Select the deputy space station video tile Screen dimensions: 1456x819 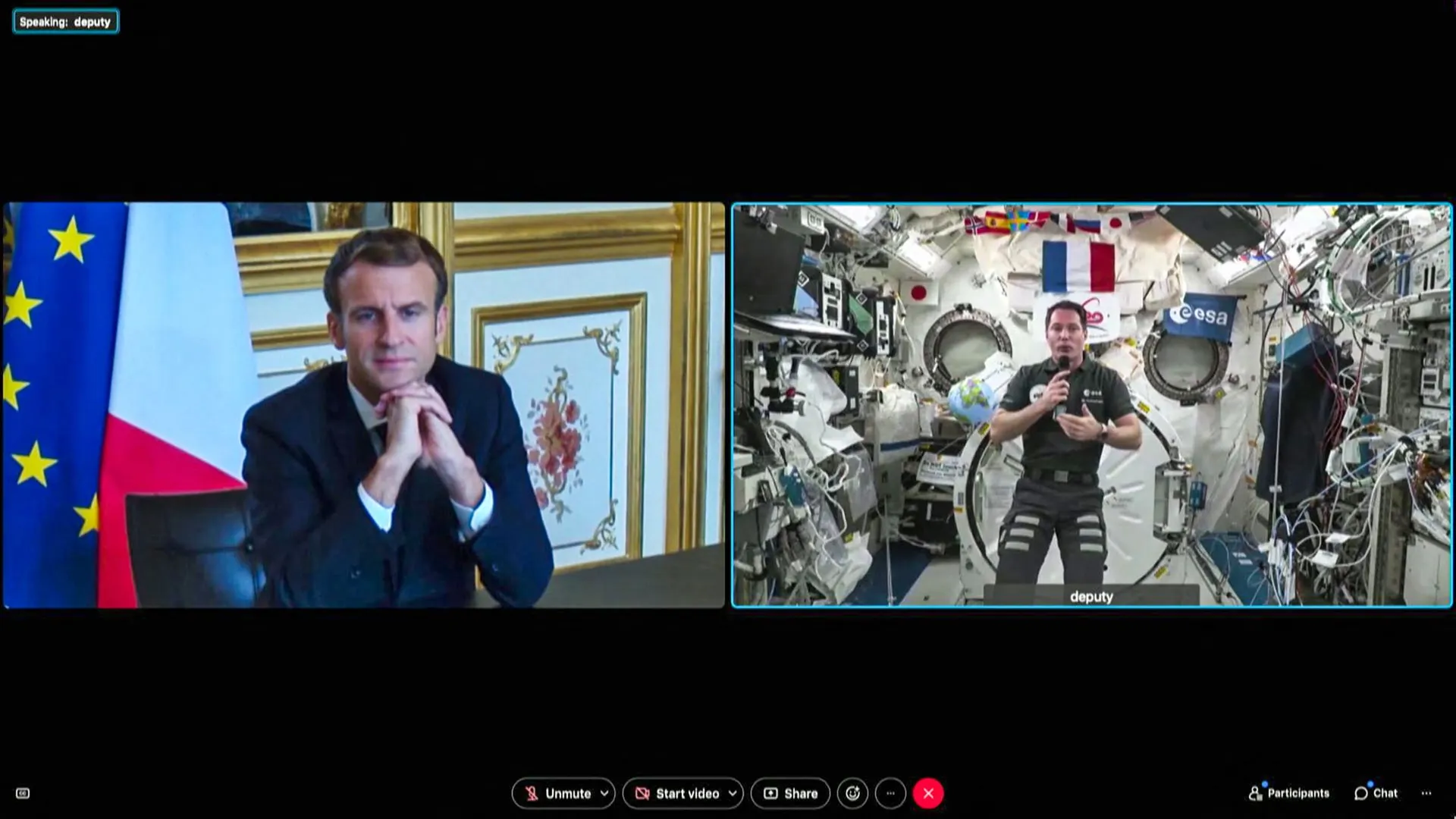[x=1091, y=405]
